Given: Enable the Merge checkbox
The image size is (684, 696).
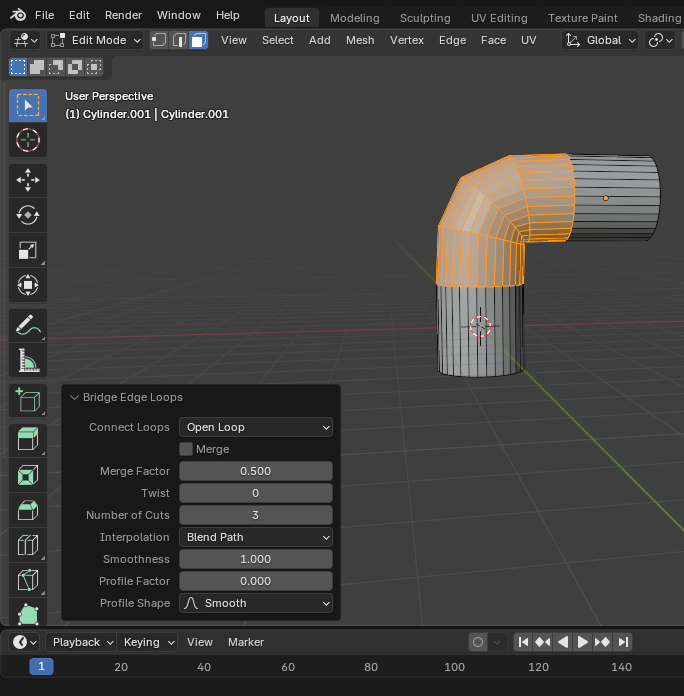Looking at the screenshot, I should [x=186, y=449].
